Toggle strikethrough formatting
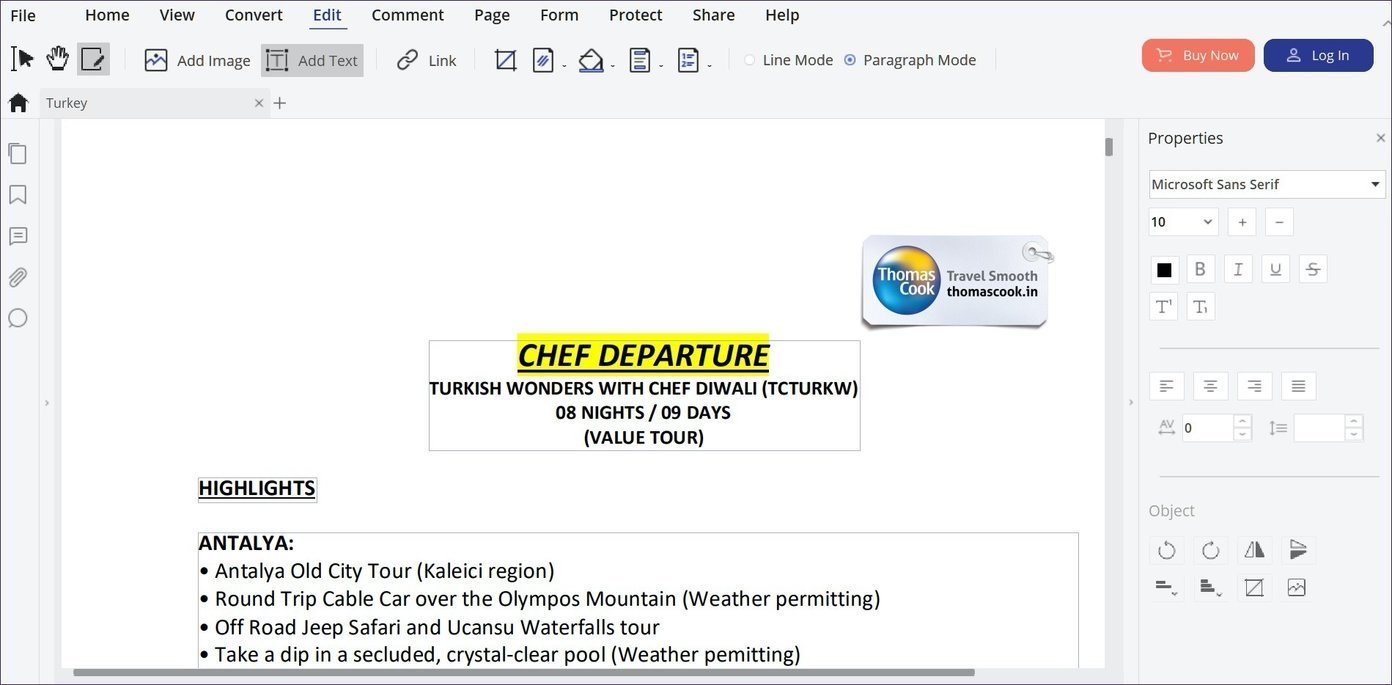 click(1313, 269)
